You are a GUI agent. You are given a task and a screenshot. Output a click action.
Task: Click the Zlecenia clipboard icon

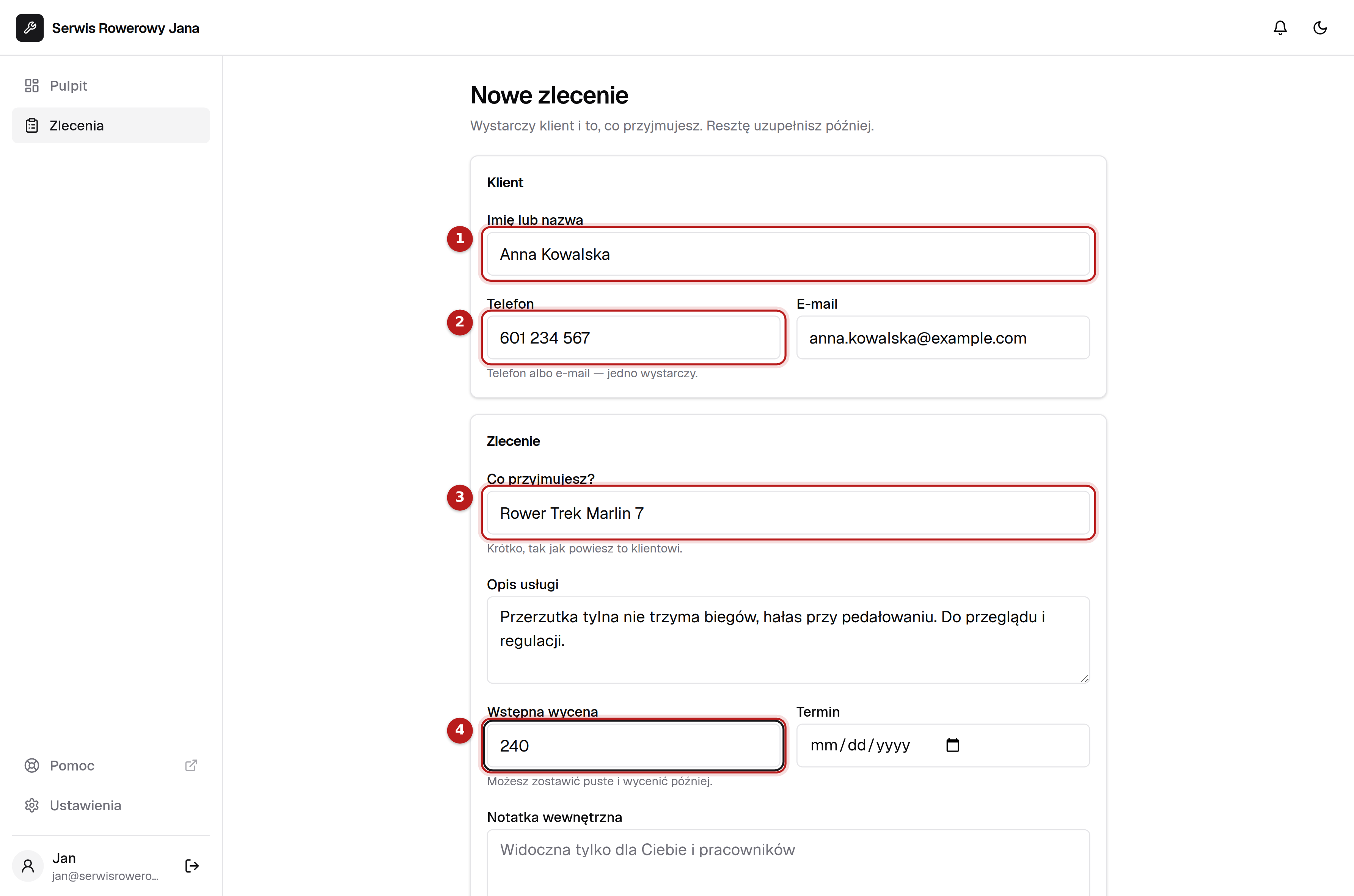(x=32, y=126)
